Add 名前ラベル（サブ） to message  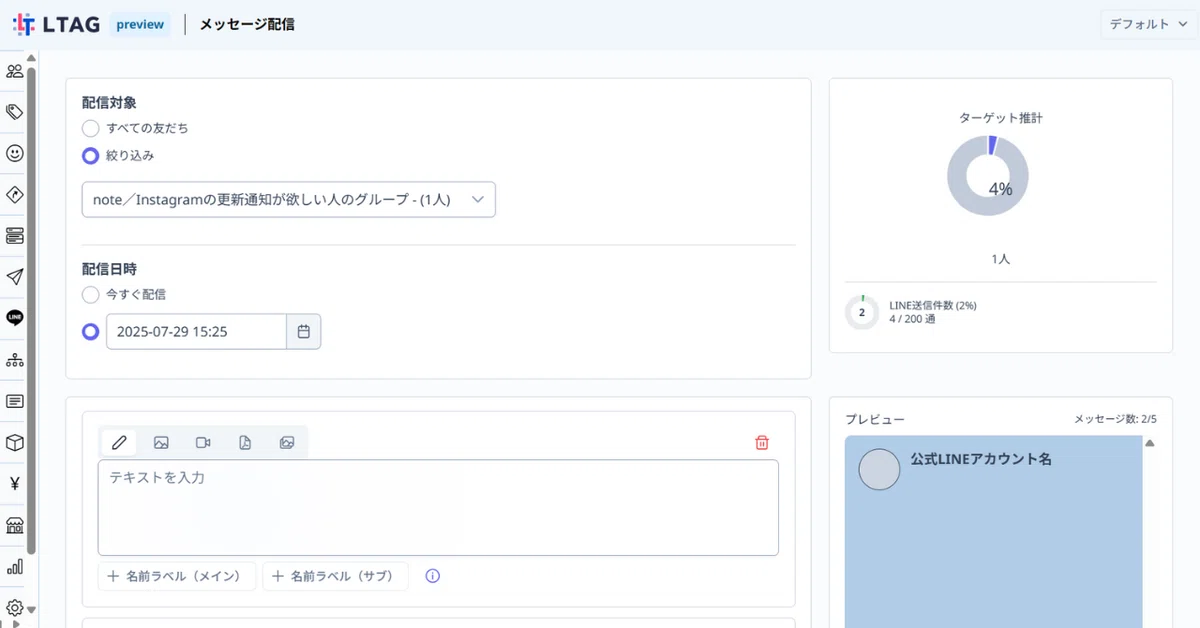[x=335, y=576]
